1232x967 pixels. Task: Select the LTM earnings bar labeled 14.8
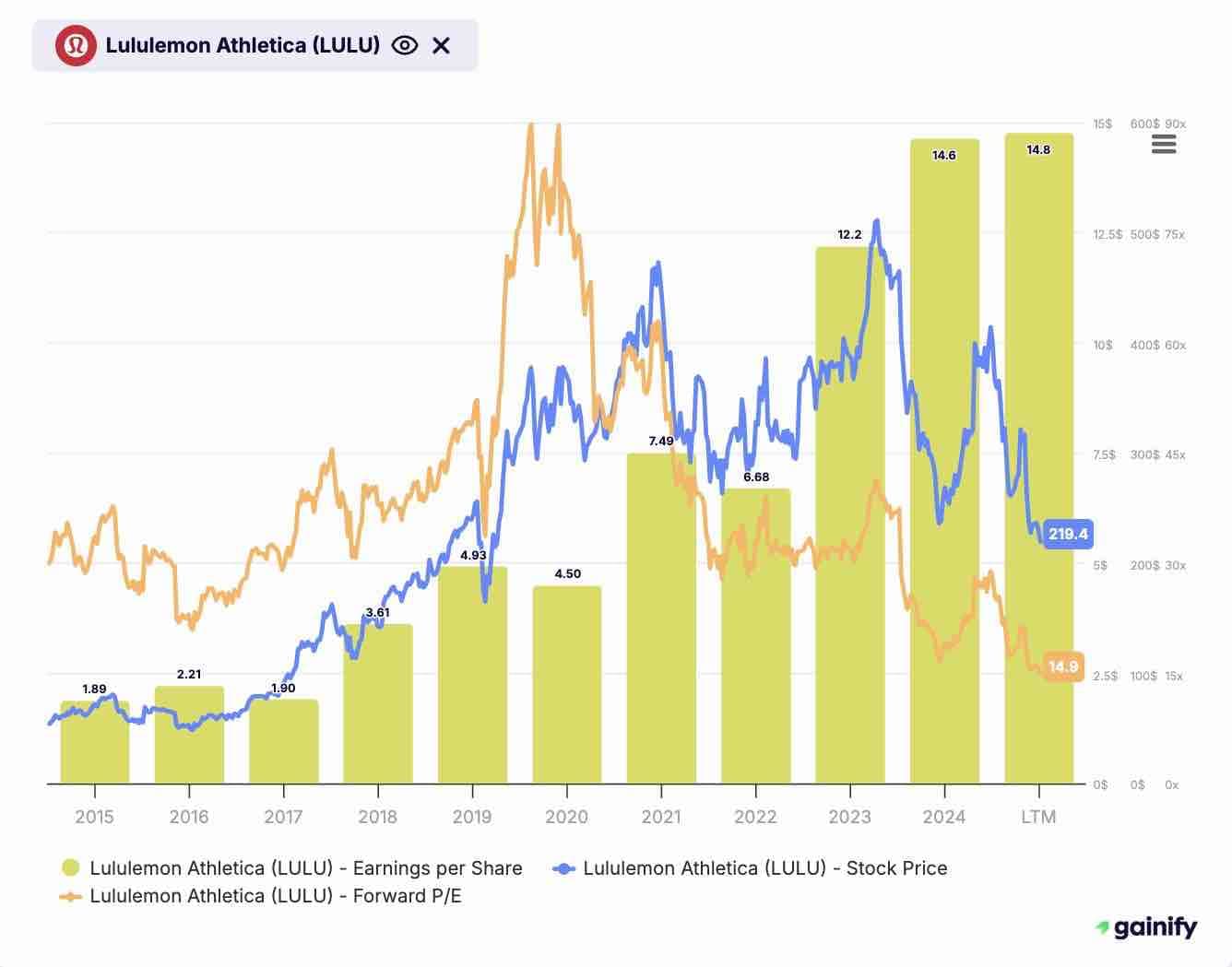point(1039,458)
